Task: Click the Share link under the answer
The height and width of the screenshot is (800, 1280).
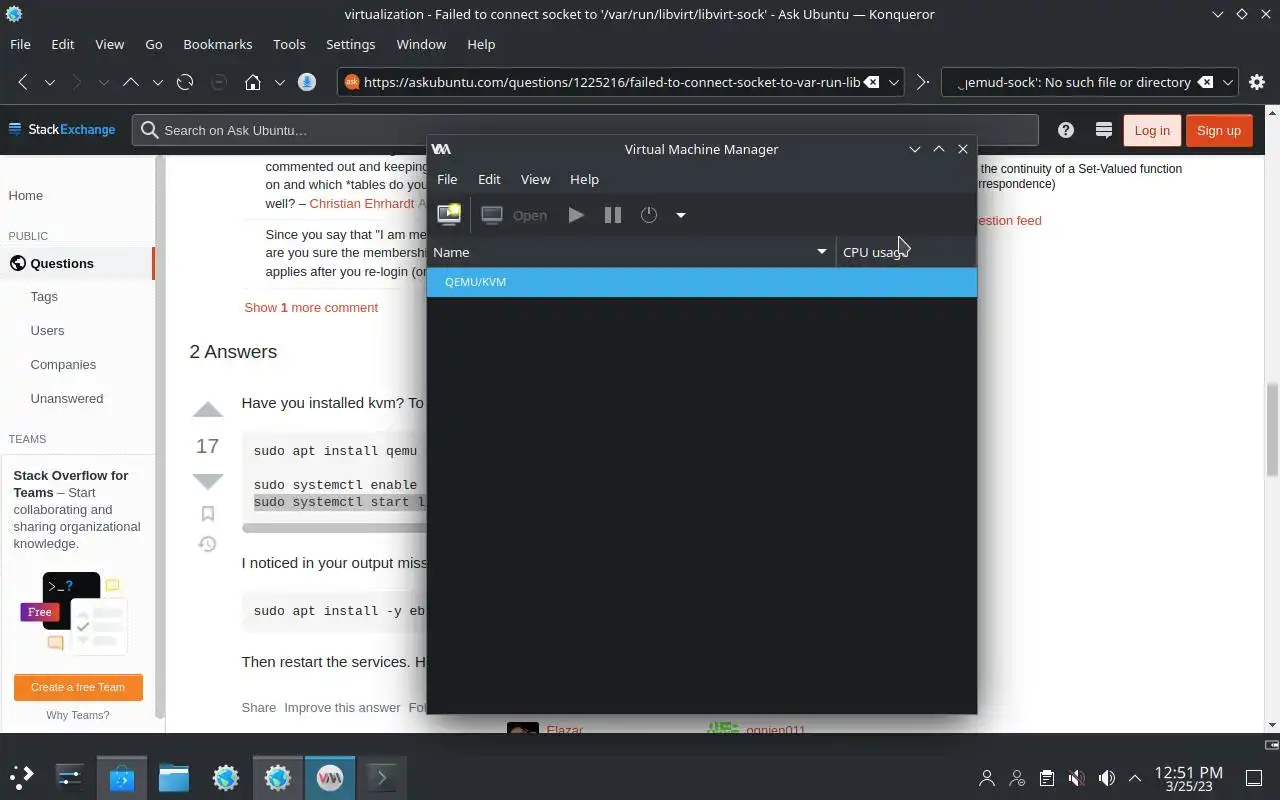Action: (258, 707)
